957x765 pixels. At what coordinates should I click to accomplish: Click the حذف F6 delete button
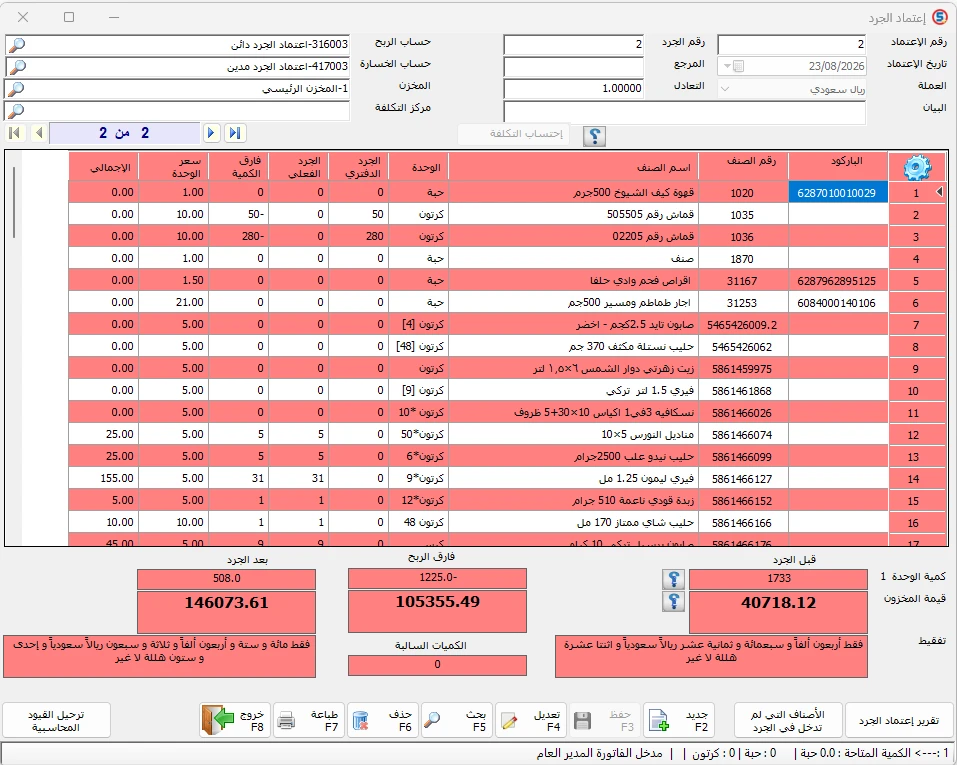[x=383, y=720]
